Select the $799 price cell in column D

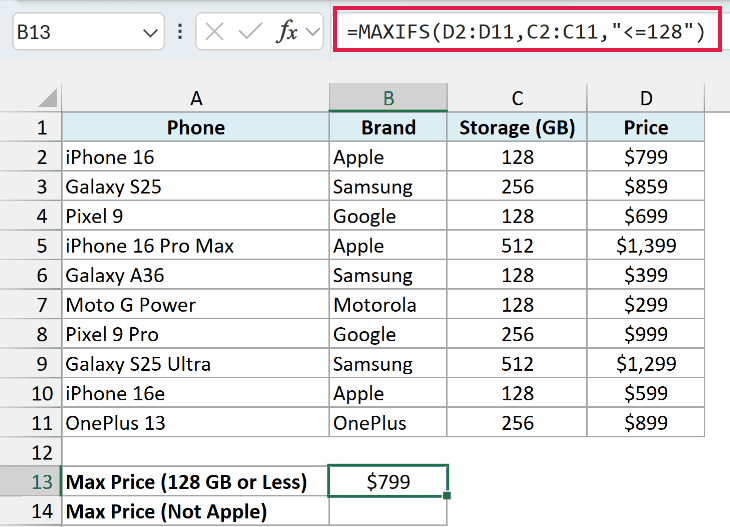646,157
